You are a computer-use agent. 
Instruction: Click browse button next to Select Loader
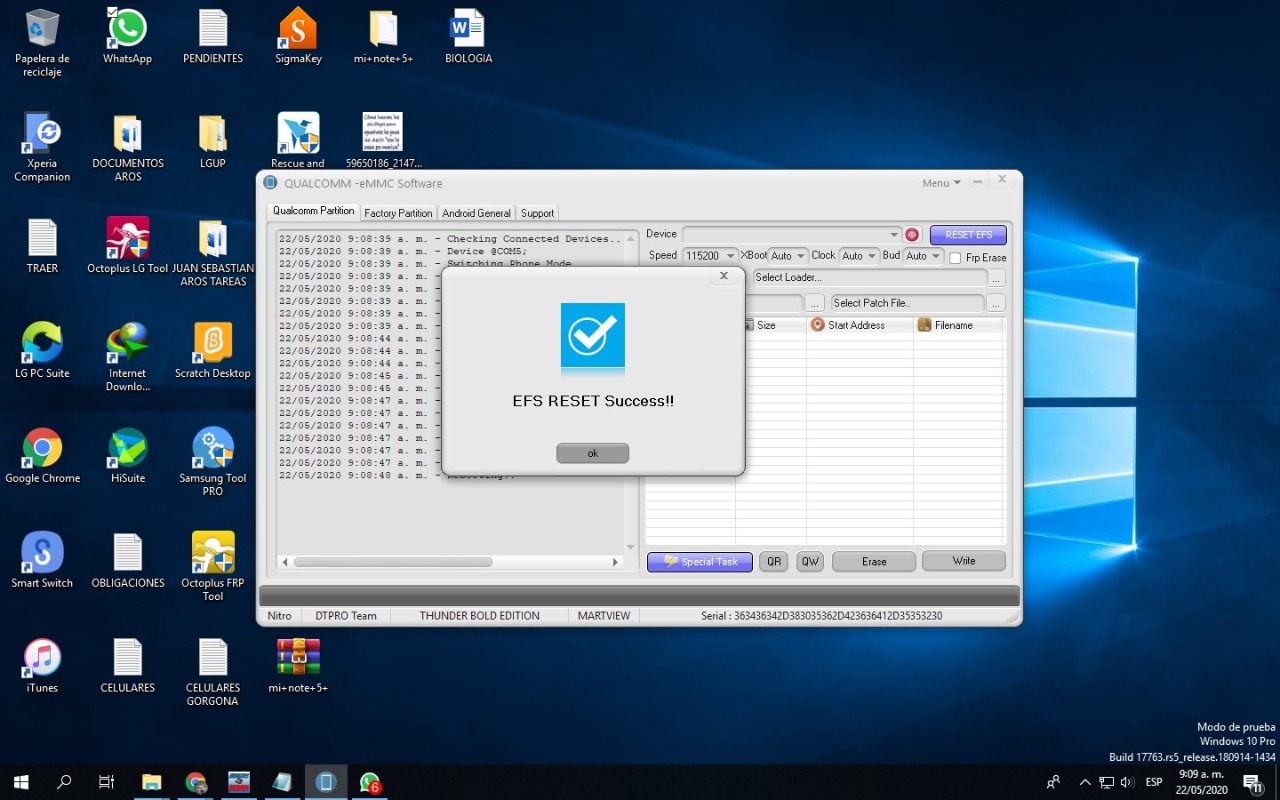996,278
